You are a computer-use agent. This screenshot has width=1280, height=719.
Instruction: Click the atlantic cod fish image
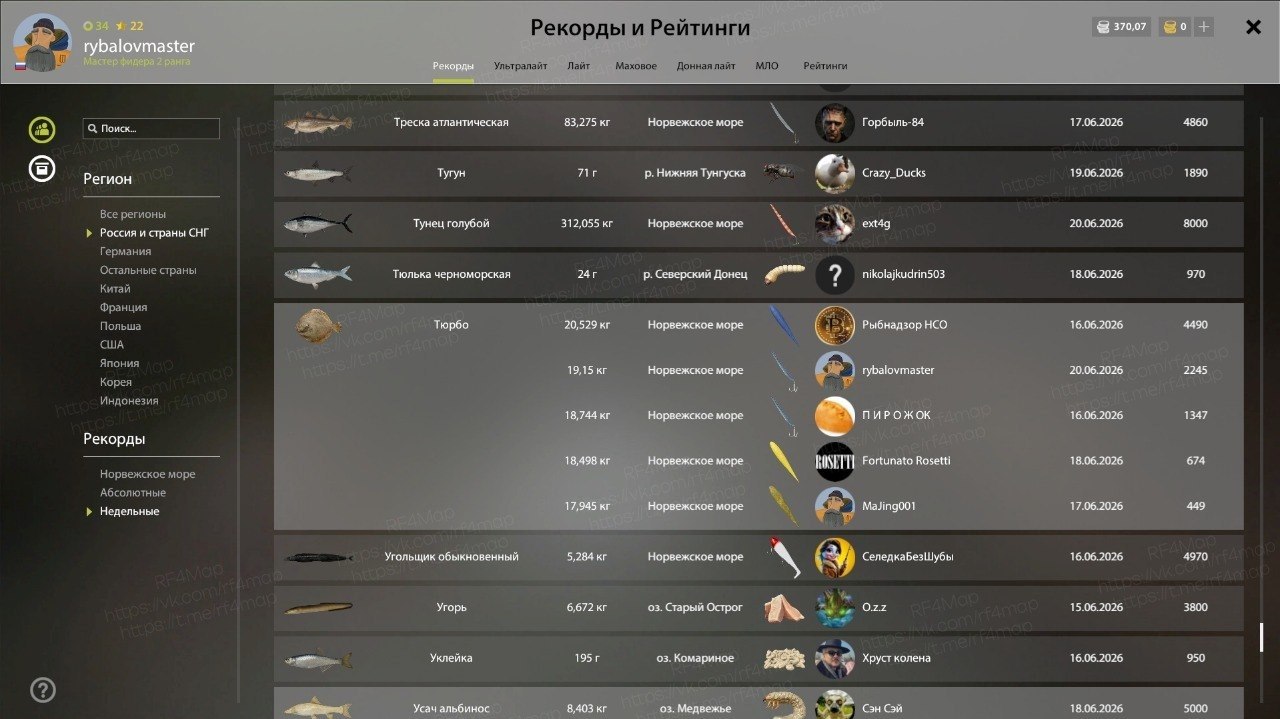tap(318, 123)
